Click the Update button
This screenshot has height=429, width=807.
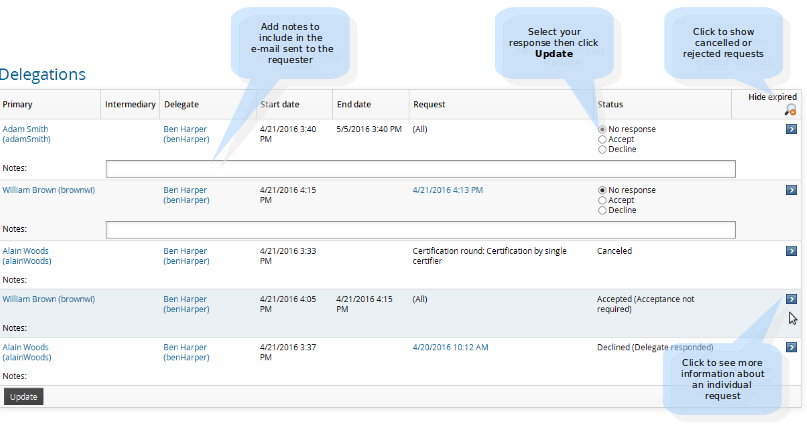[x=23, y=397]
